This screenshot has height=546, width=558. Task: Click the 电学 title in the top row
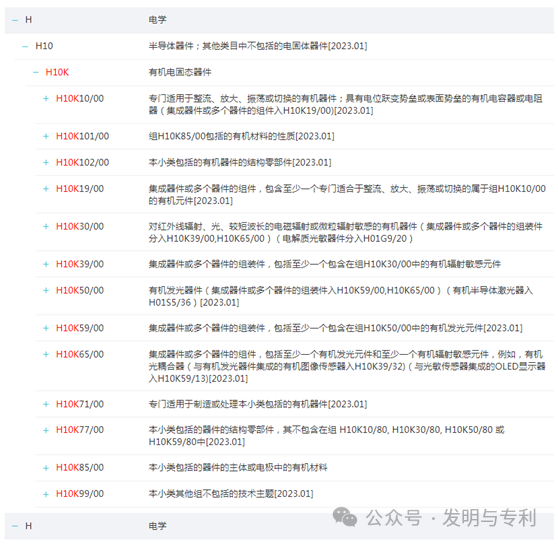(x=157, y=20)
